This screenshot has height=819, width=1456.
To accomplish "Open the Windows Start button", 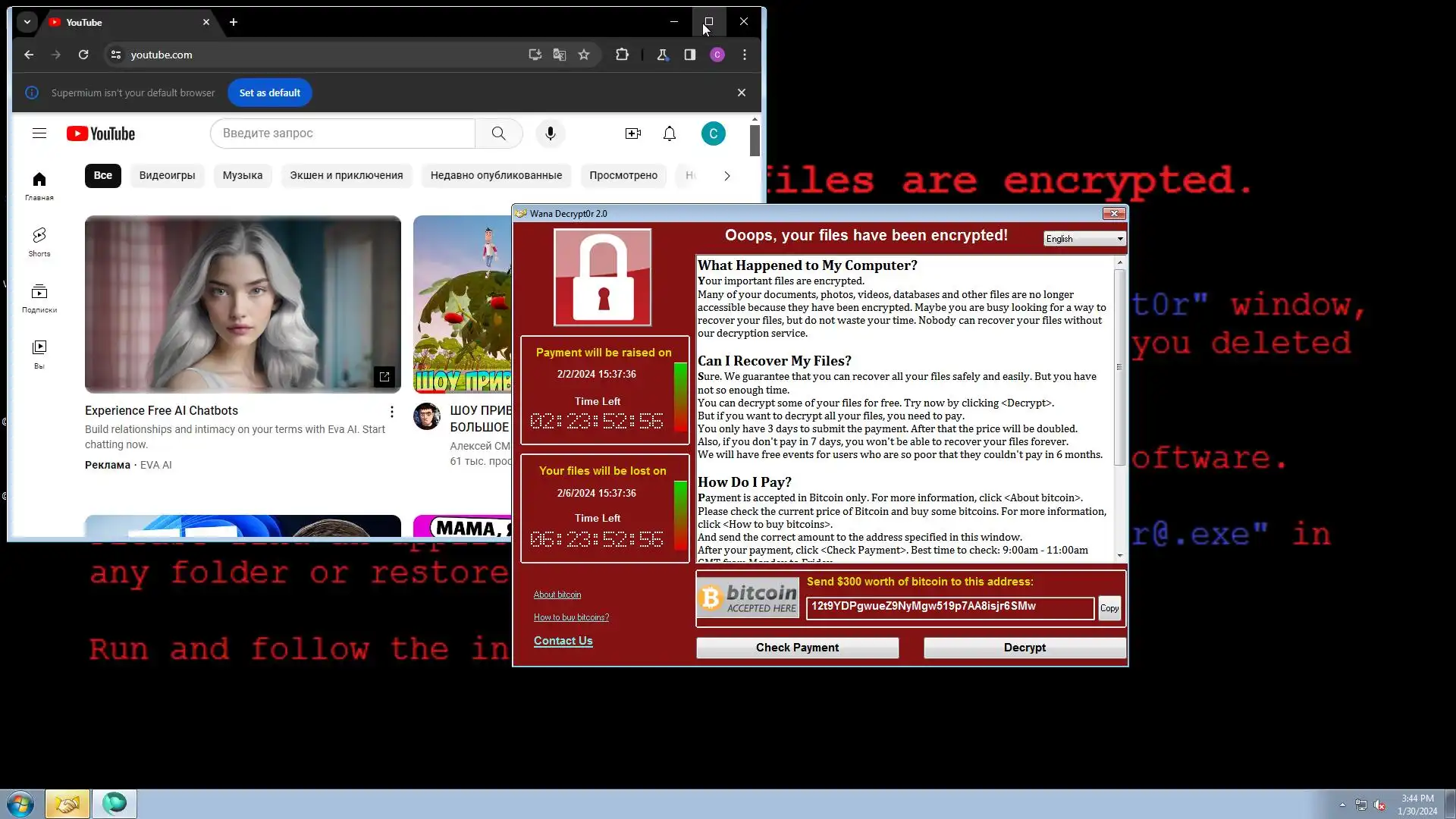I will tap(20, 804).
